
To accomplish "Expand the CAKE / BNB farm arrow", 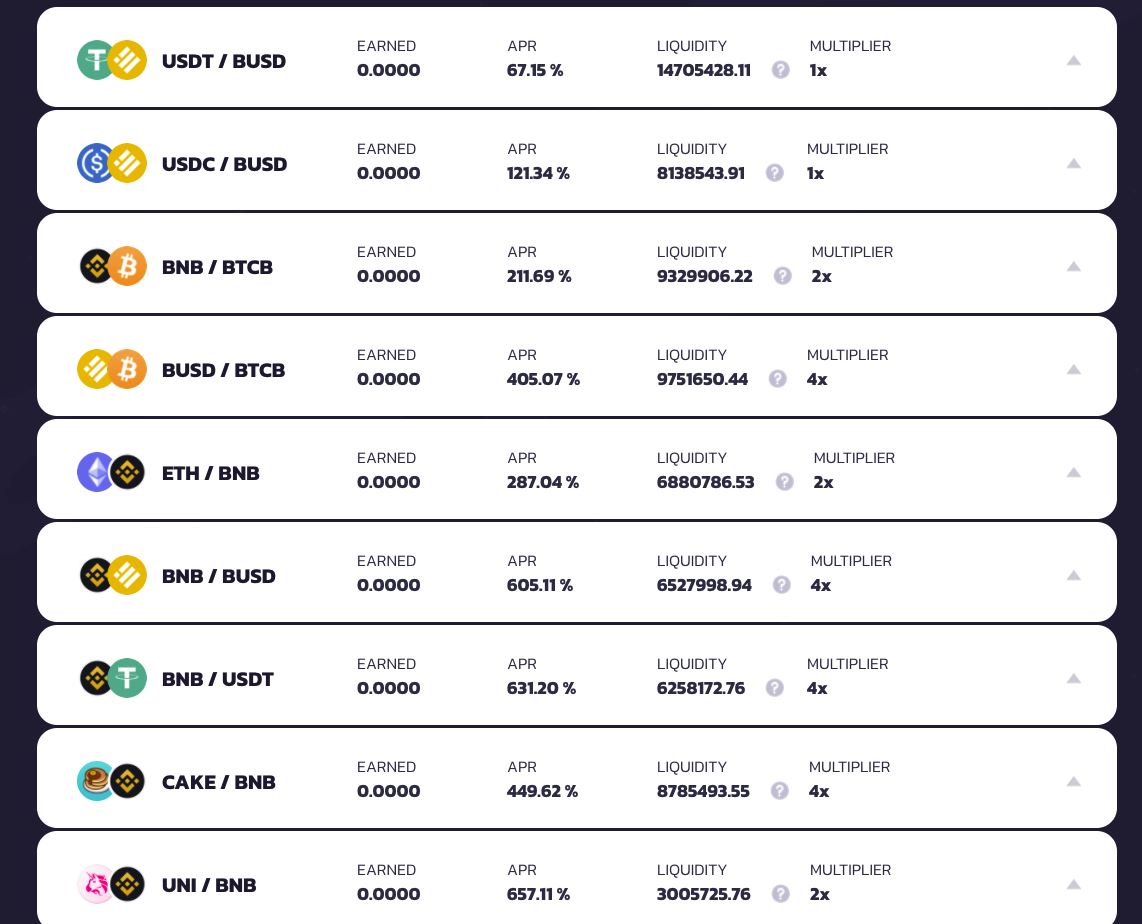I will (x=1073, y=781).
